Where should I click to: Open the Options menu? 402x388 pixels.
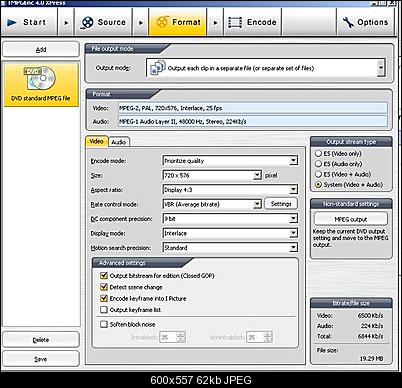coord(365,22)
